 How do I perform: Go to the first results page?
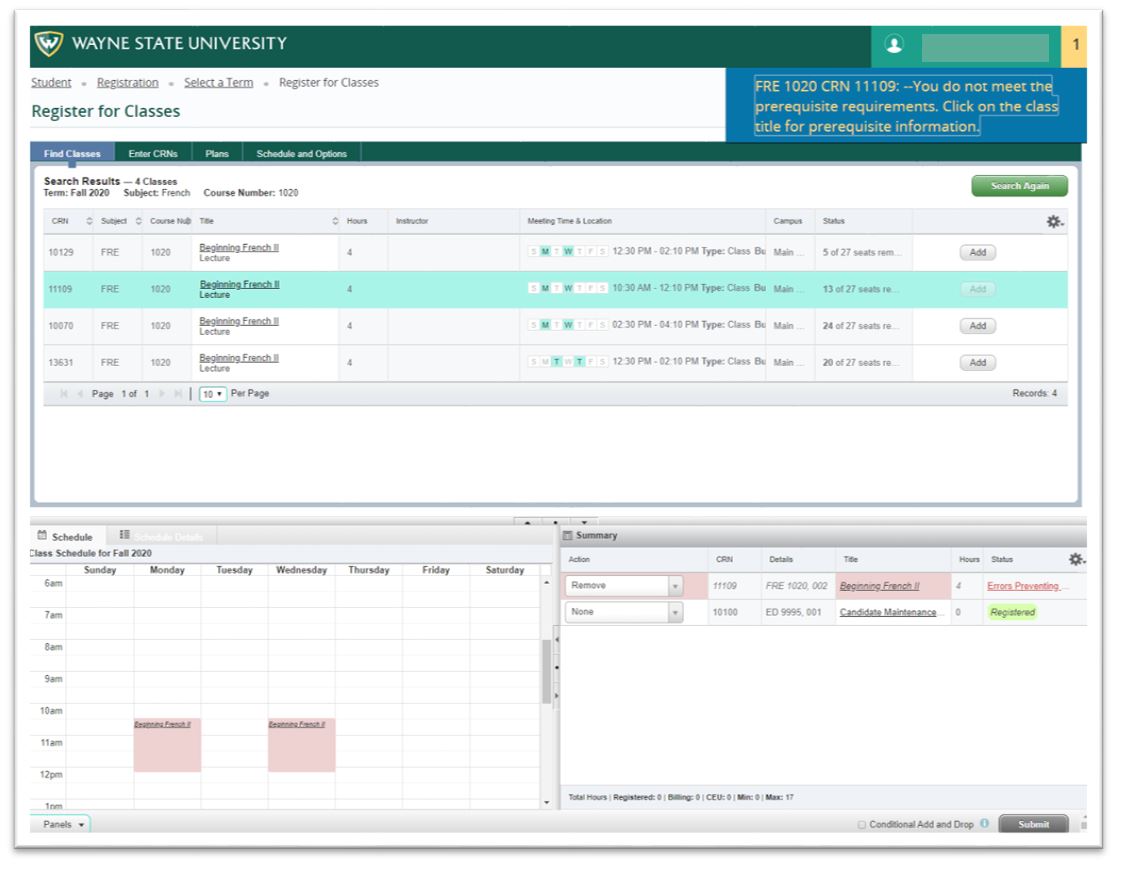(64, 394)
